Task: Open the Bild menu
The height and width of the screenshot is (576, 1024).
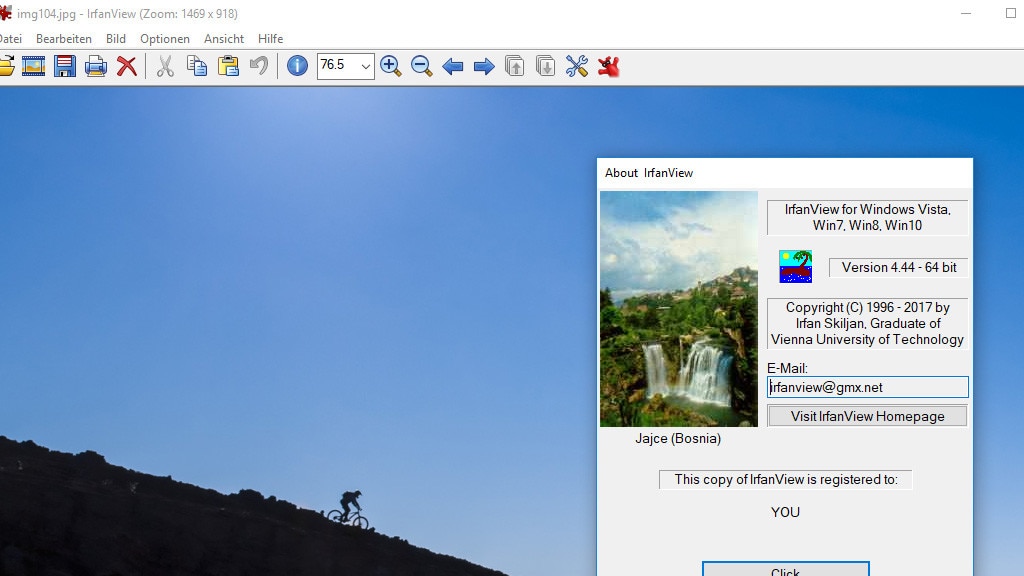Action: (114, 38)
